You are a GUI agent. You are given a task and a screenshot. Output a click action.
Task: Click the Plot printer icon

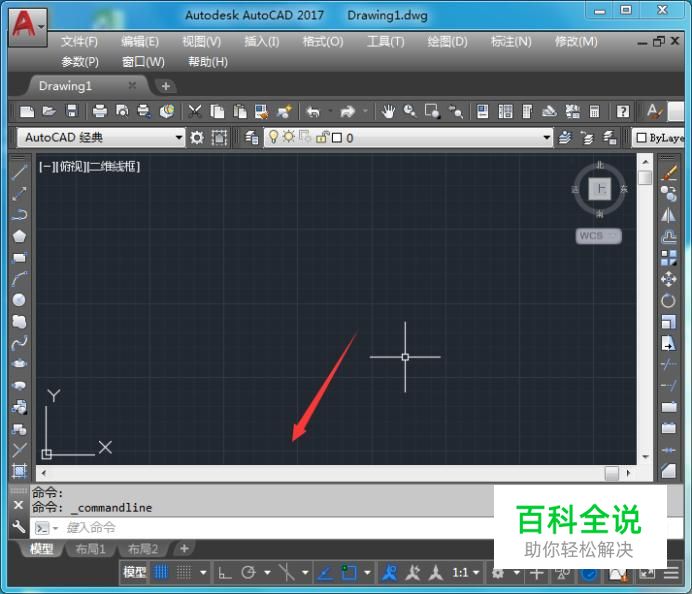[100, 111]
